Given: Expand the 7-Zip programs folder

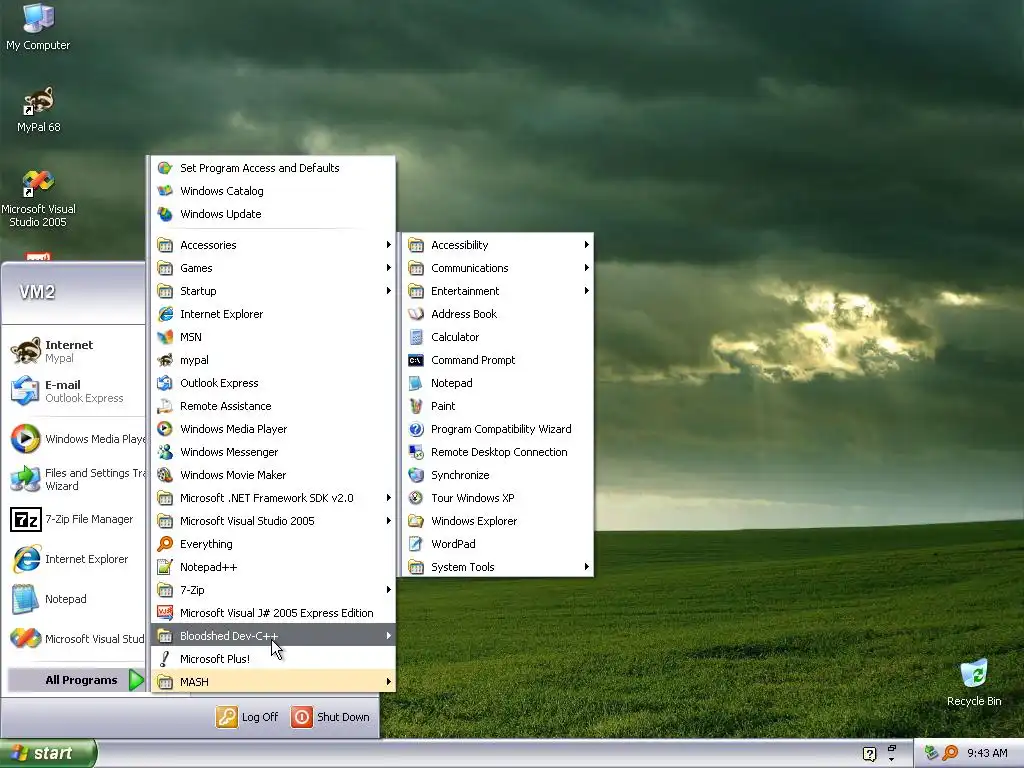Looking at the screenshot, I should point(274,590).
